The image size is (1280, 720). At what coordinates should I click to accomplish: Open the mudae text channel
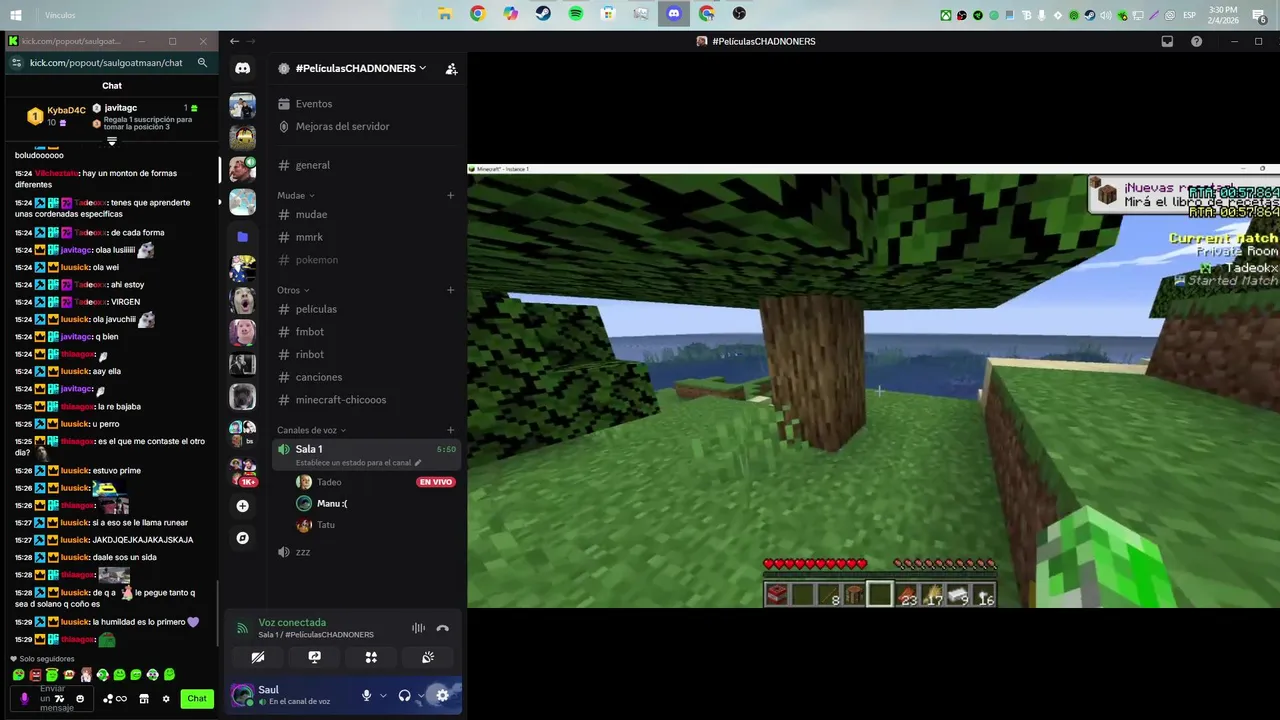[x=366, y=215]
